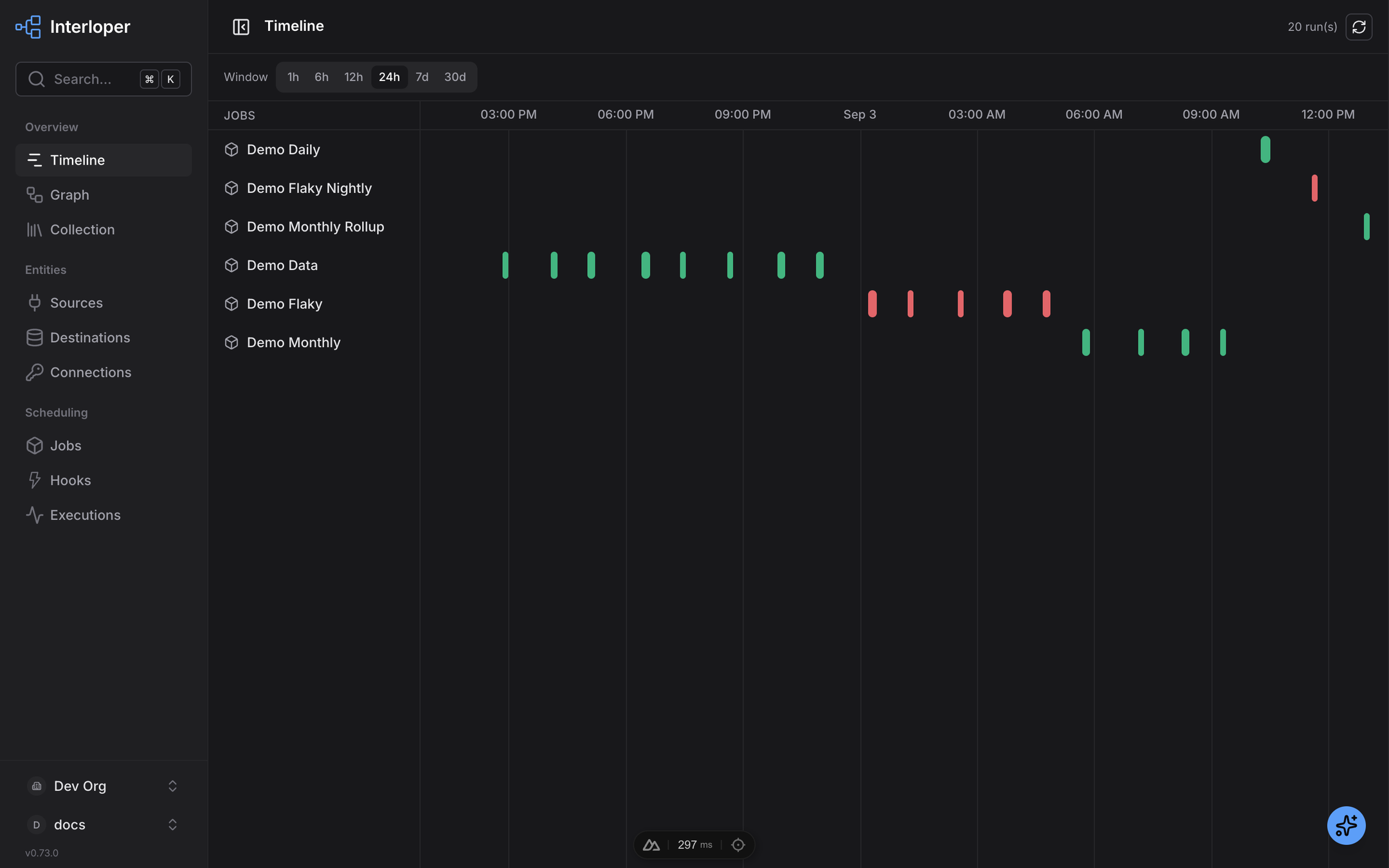Click the v0.73.0 version label

tap(42, 853)
